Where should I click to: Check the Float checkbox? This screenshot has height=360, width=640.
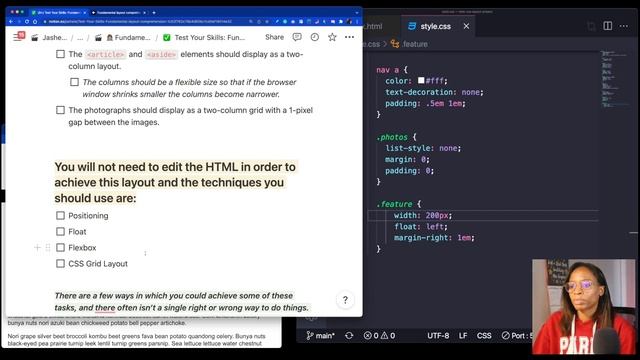pyautogui.click(x=60, y=231)
